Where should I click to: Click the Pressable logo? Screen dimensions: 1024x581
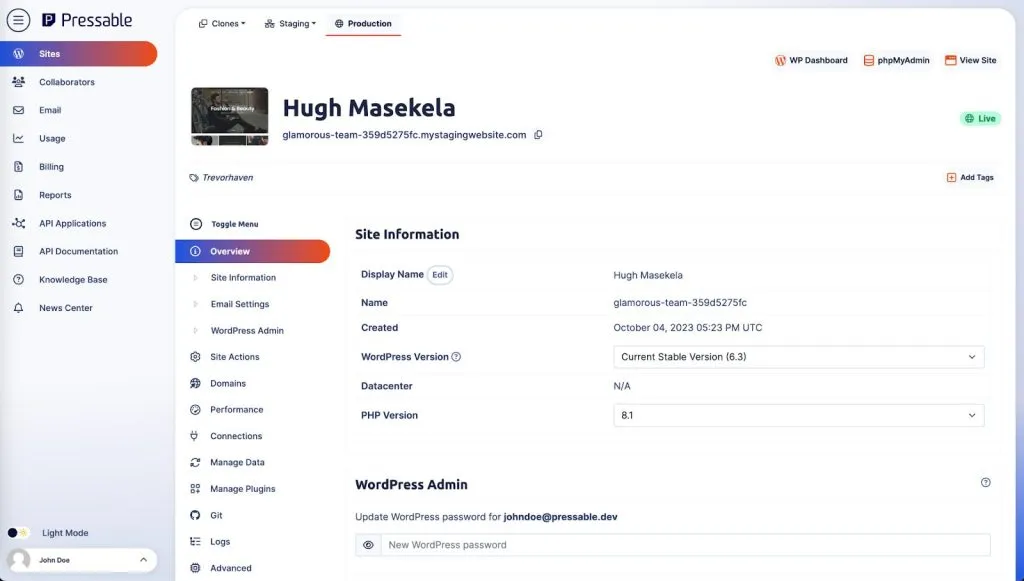point(87,20)
